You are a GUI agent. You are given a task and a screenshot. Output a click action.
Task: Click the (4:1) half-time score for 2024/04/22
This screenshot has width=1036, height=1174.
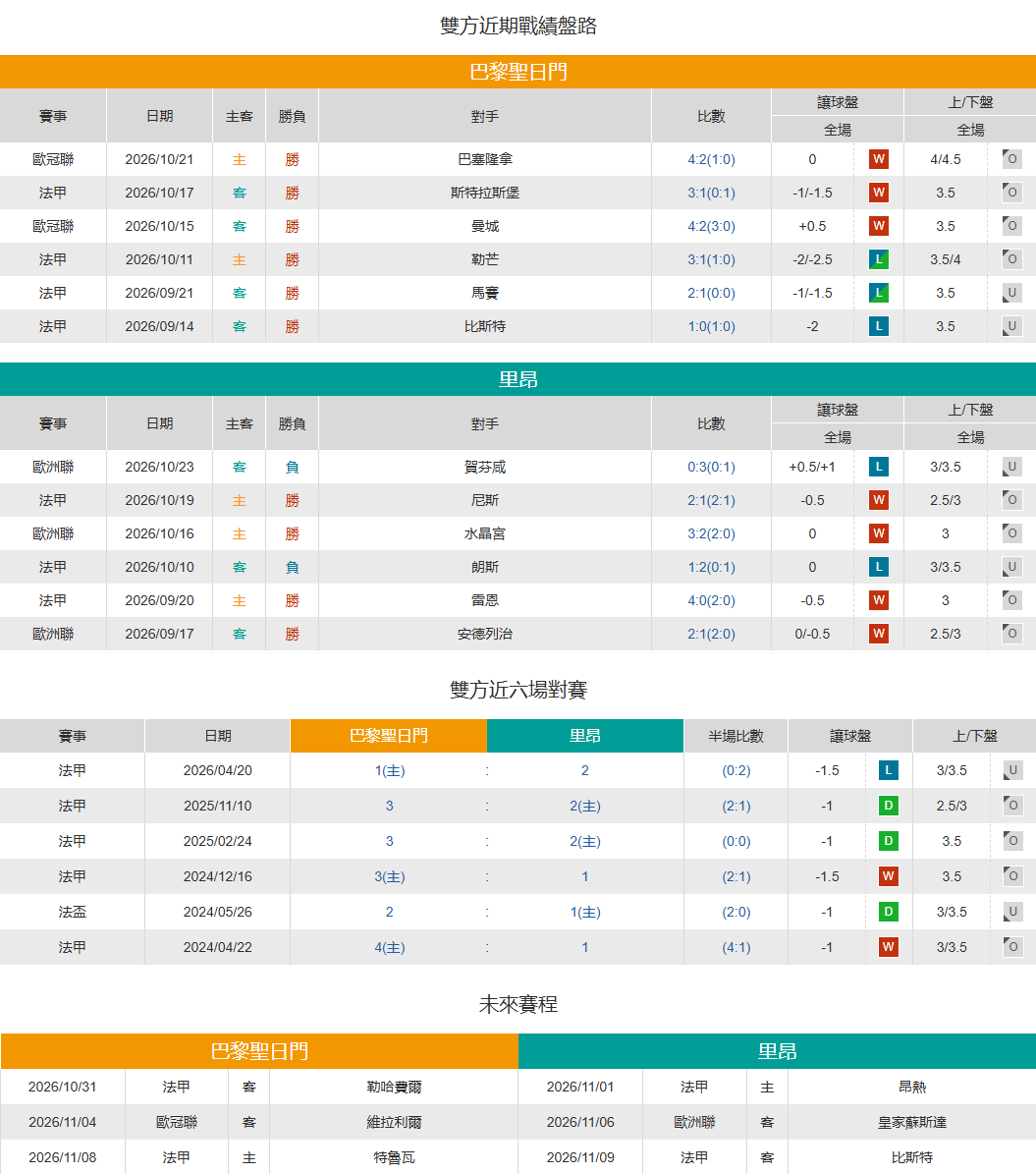pyautogui.click(x=736, y=947)
